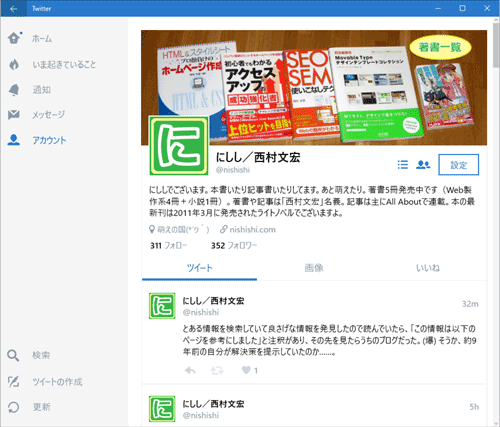Open the メッセージ envelope icon
Screen dimensions: 500x427
[x=14, y=115]
